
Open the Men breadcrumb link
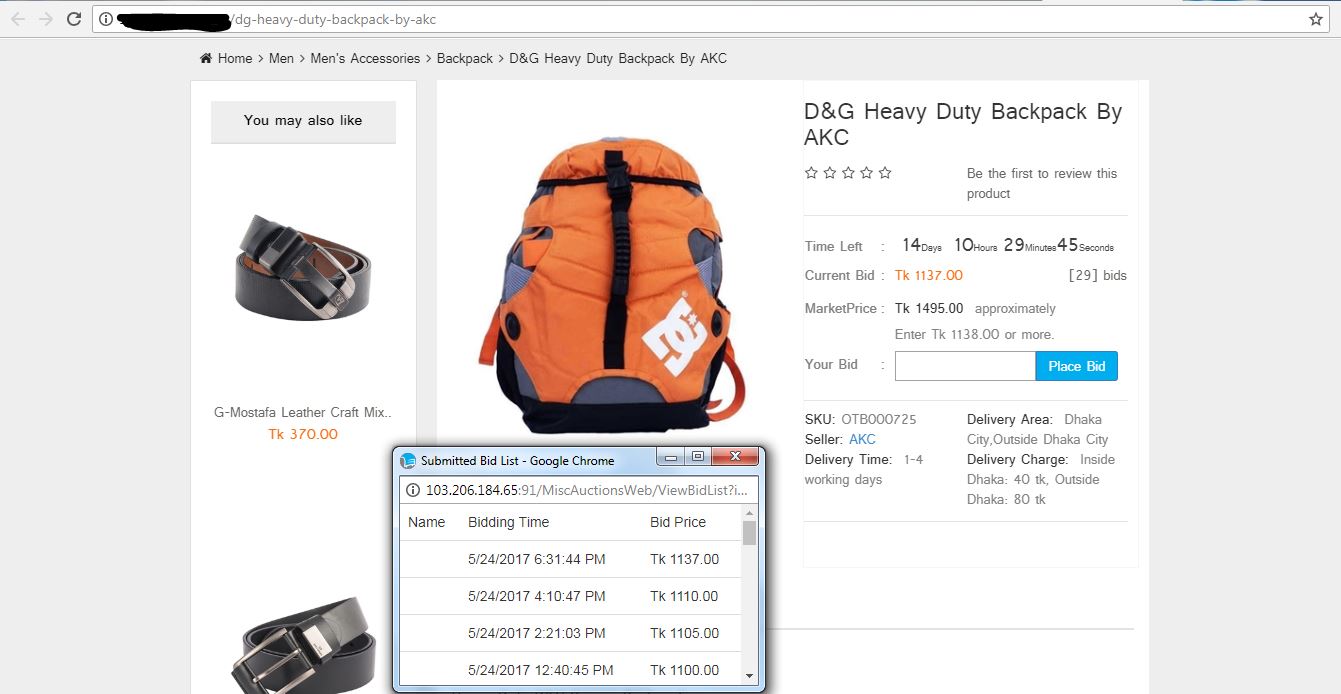point(281,58)
